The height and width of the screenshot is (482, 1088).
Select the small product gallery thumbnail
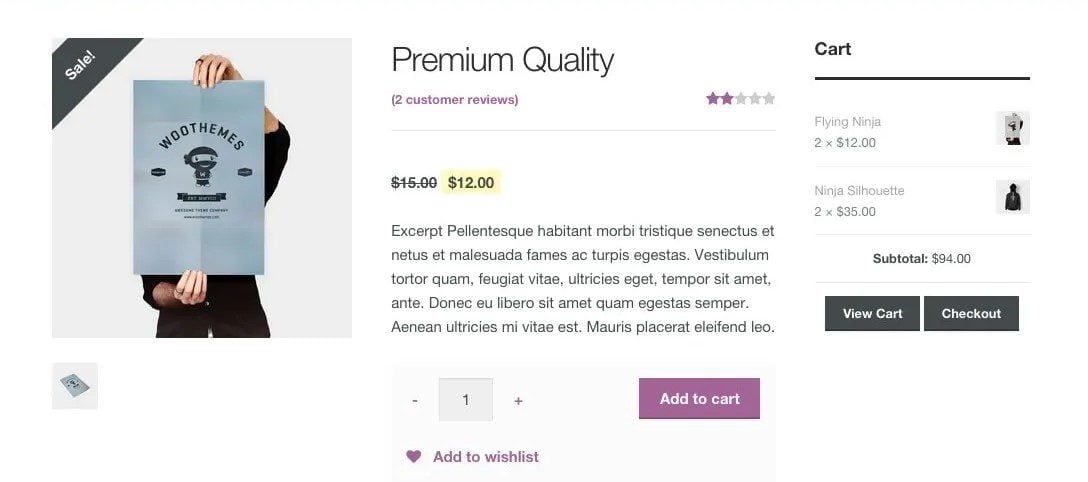click(x=75, y=386)
